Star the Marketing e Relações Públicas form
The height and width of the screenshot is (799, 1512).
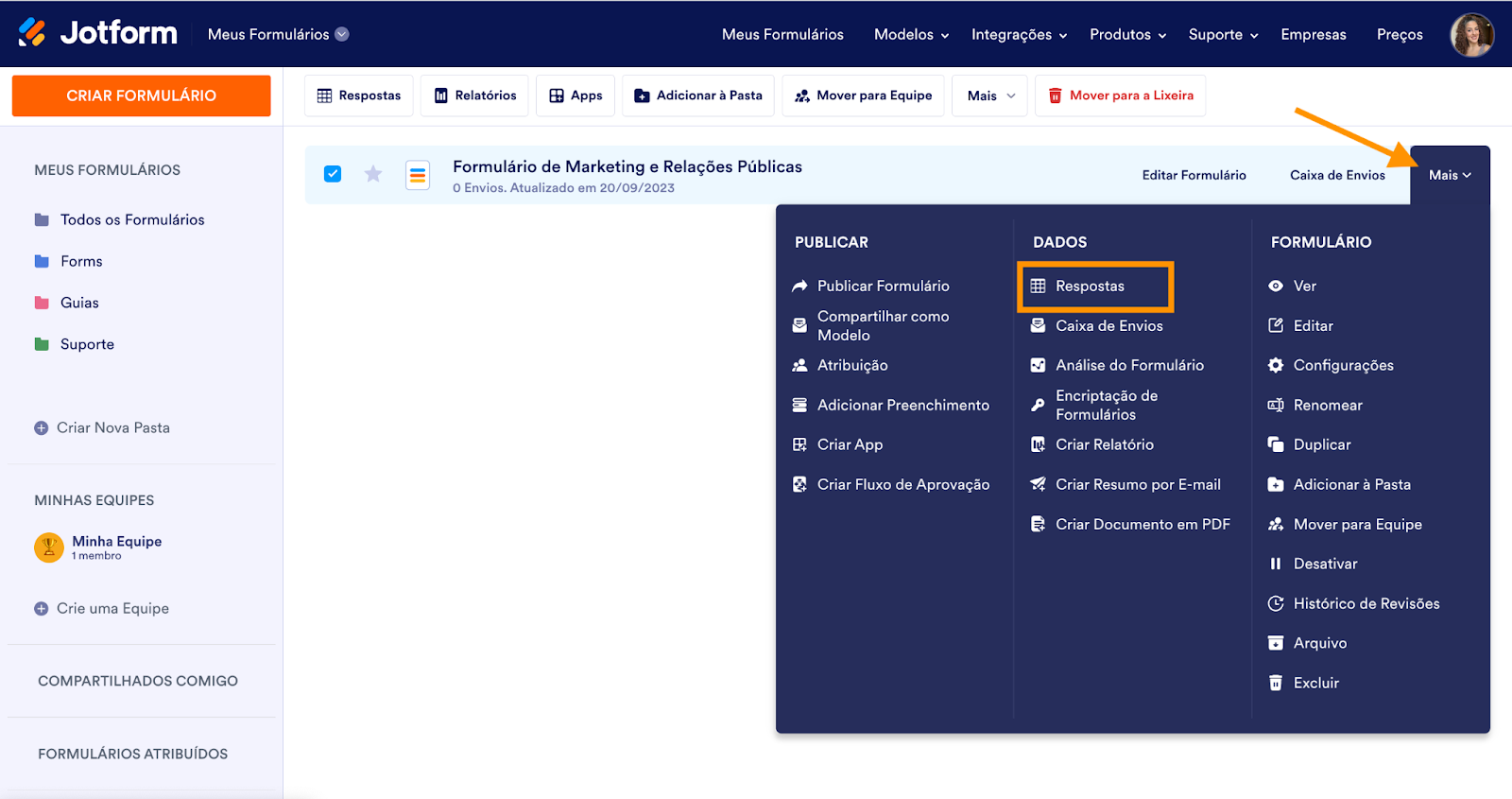(373, 174)
